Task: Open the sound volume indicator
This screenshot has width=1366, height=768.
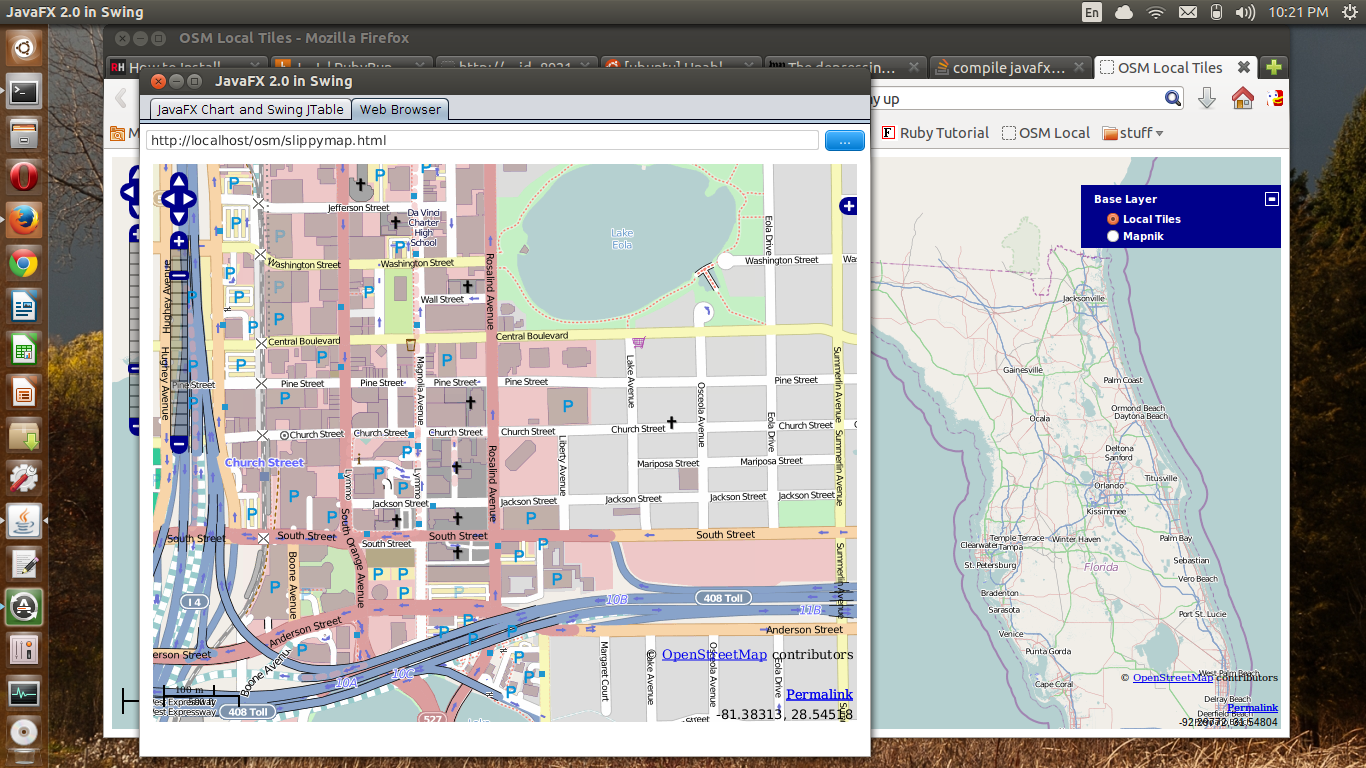Action: tap(1245, 12)
